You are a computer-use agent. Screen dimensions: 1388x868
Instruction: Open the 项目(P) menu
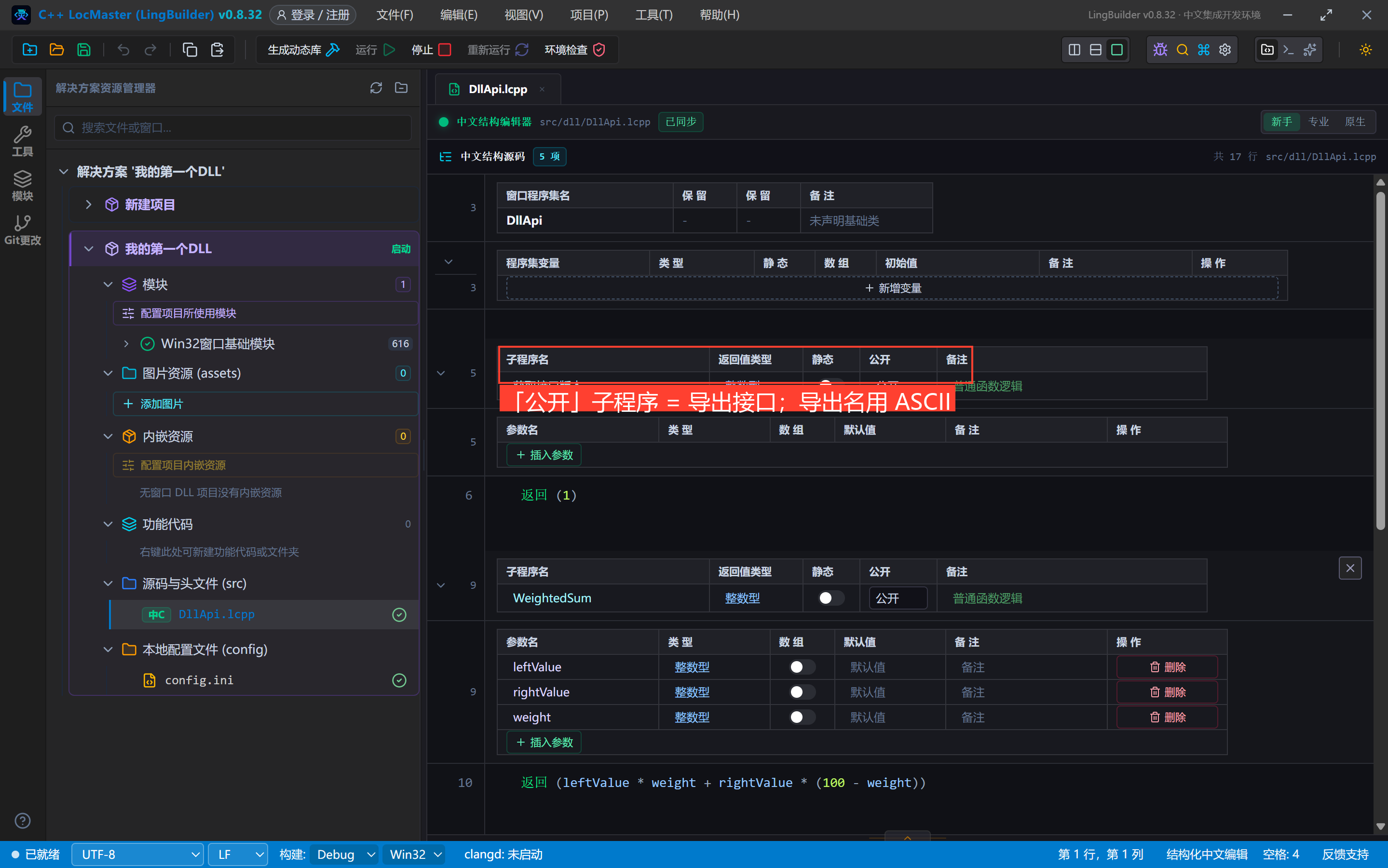click(x=589, y=15)
